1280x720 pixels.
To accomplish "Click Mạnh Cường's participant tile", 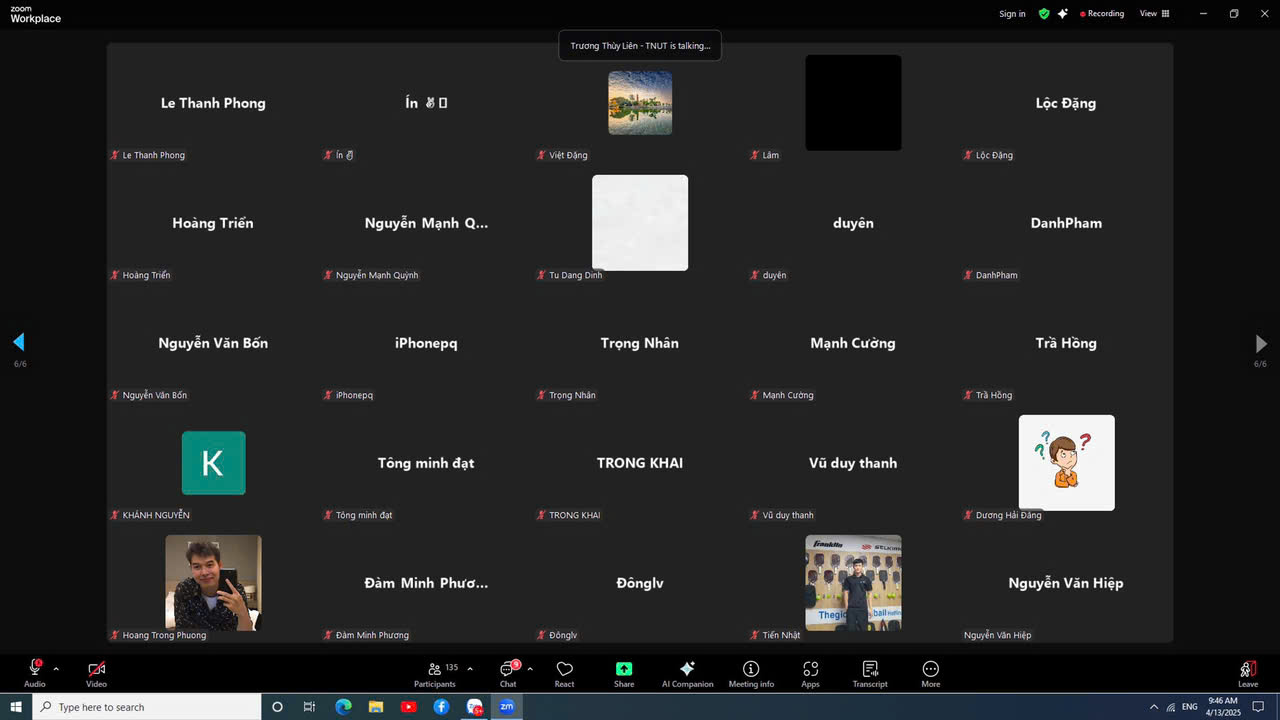I will point(853,343).
